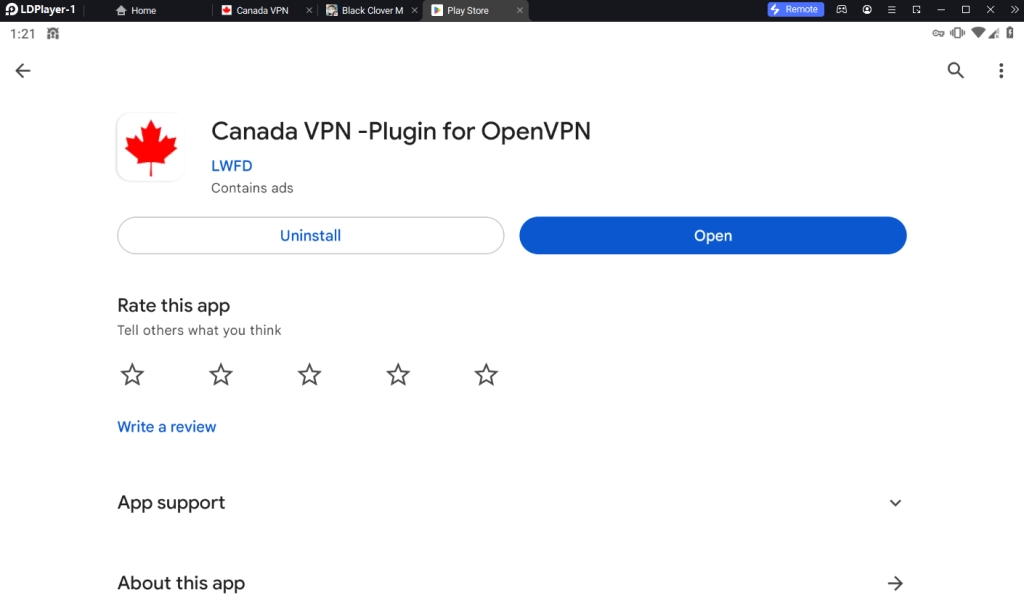This screenshot has height=598, width=1024.
Task: Uninstall the Canada VPN app
Action: point(310,236)
